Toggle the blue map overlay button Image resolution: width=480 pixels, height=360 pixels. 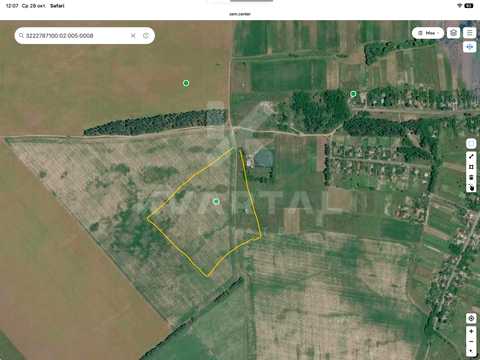[x=470, y=47]
